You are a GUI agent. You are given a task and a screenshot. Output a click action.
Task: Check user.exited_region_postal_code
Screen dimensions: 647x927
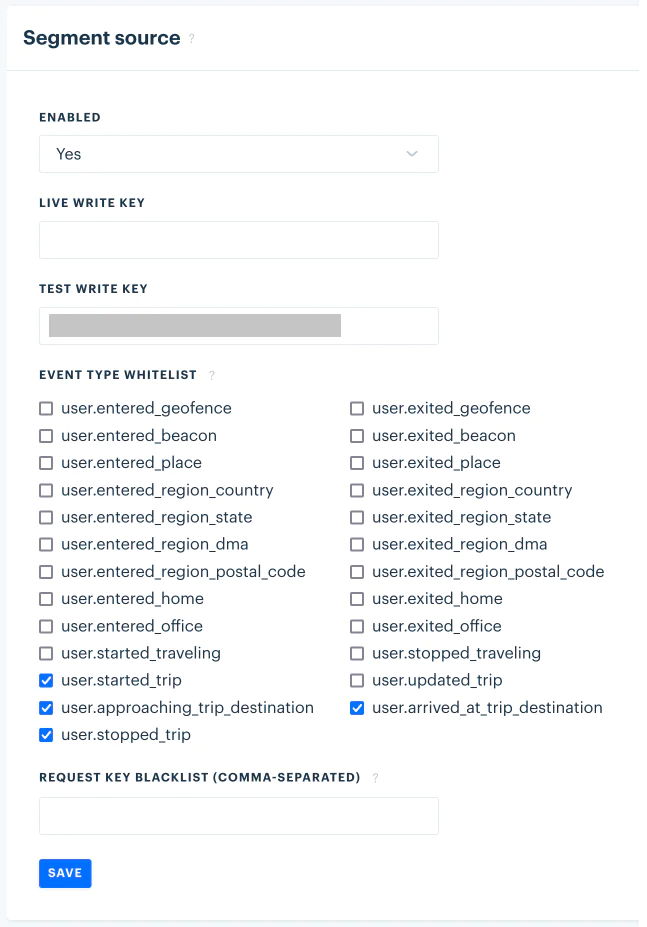pos(357,571)
